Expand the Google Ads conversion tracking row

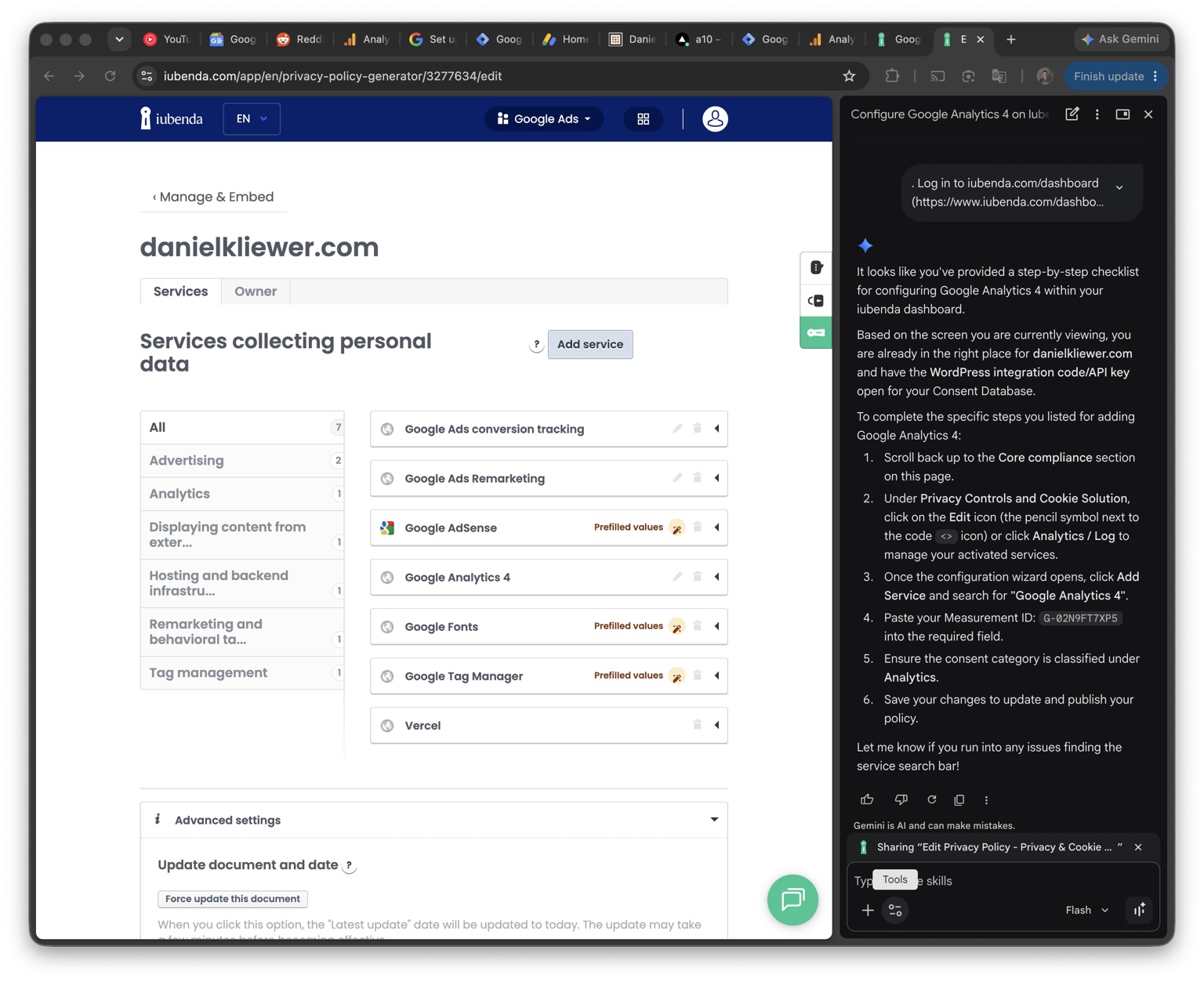[717, 429]
